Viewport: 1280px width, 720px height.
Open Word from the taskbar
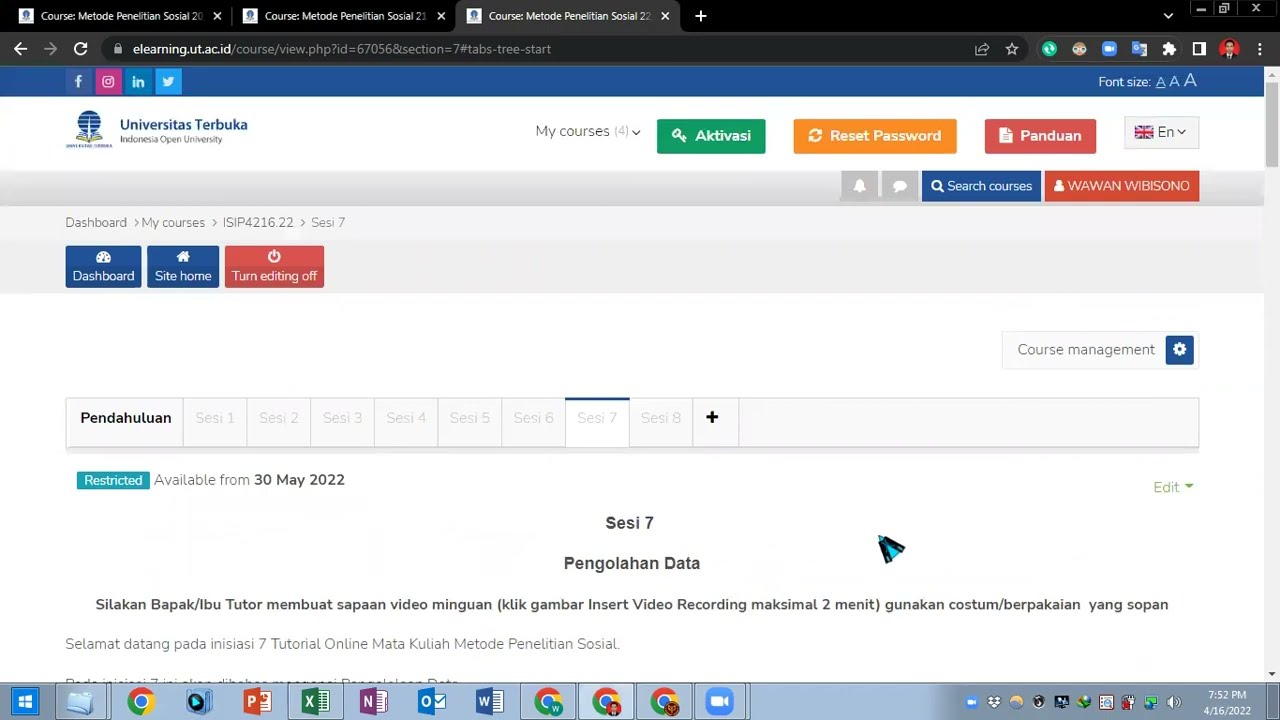[x=489, y=702]
